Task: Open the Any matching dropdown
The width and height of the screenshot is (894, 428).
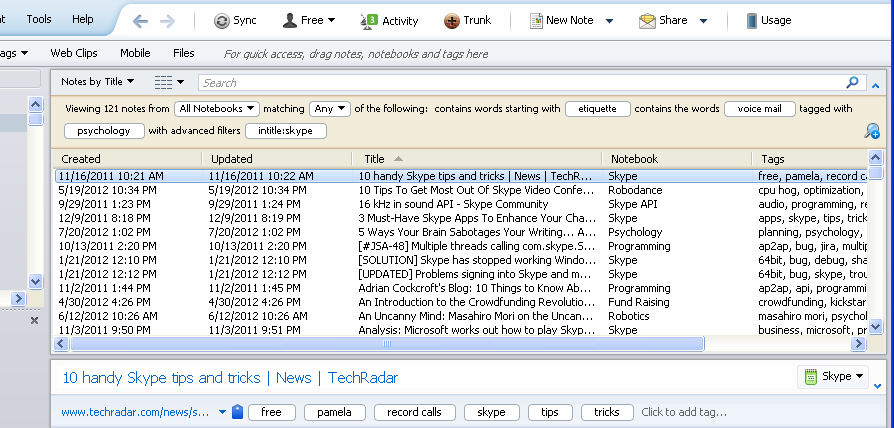Action: click(x=330, y=108)
